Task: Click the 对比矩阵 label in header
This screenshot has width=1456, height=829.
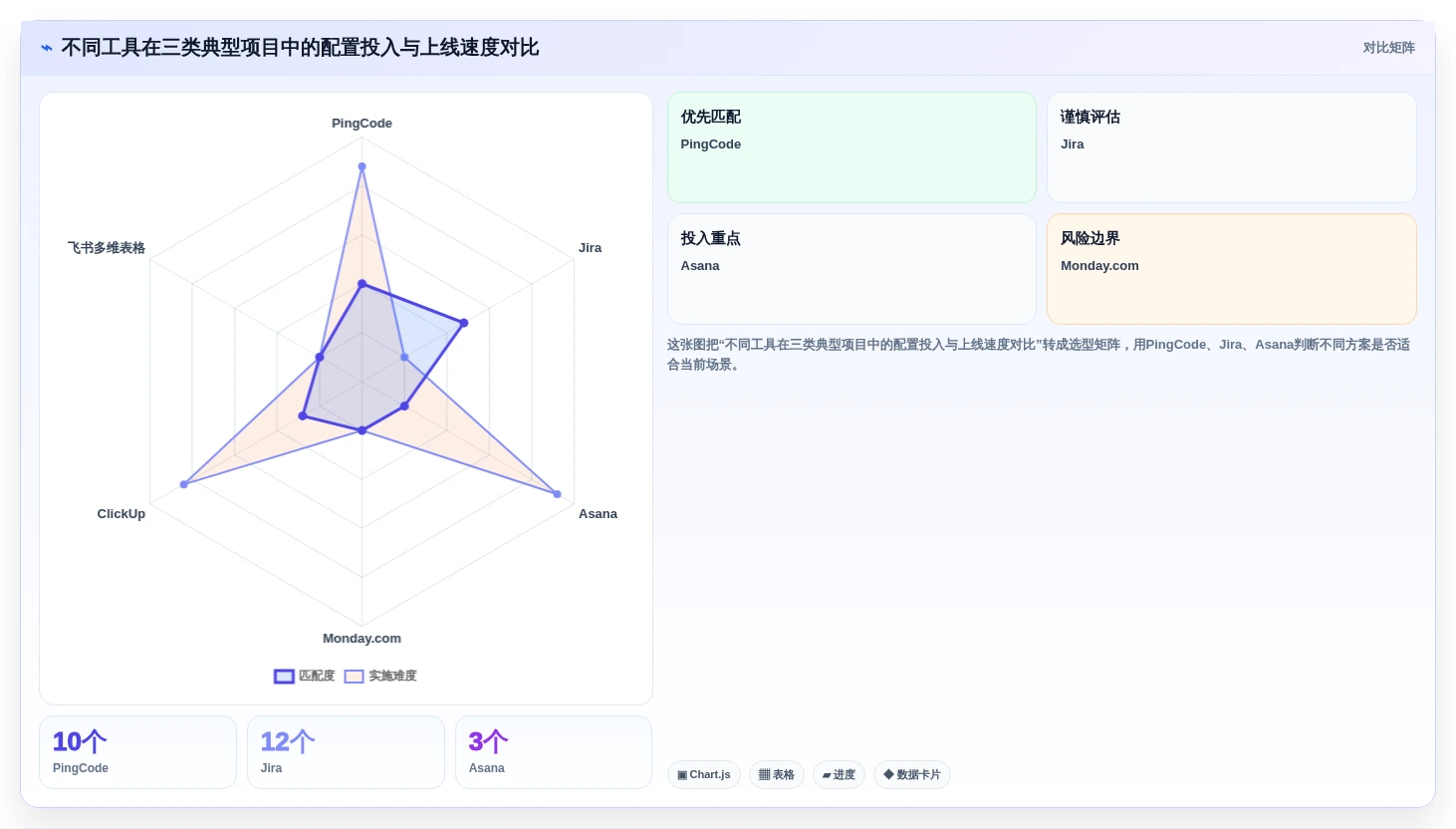Action: (1388, 48)
